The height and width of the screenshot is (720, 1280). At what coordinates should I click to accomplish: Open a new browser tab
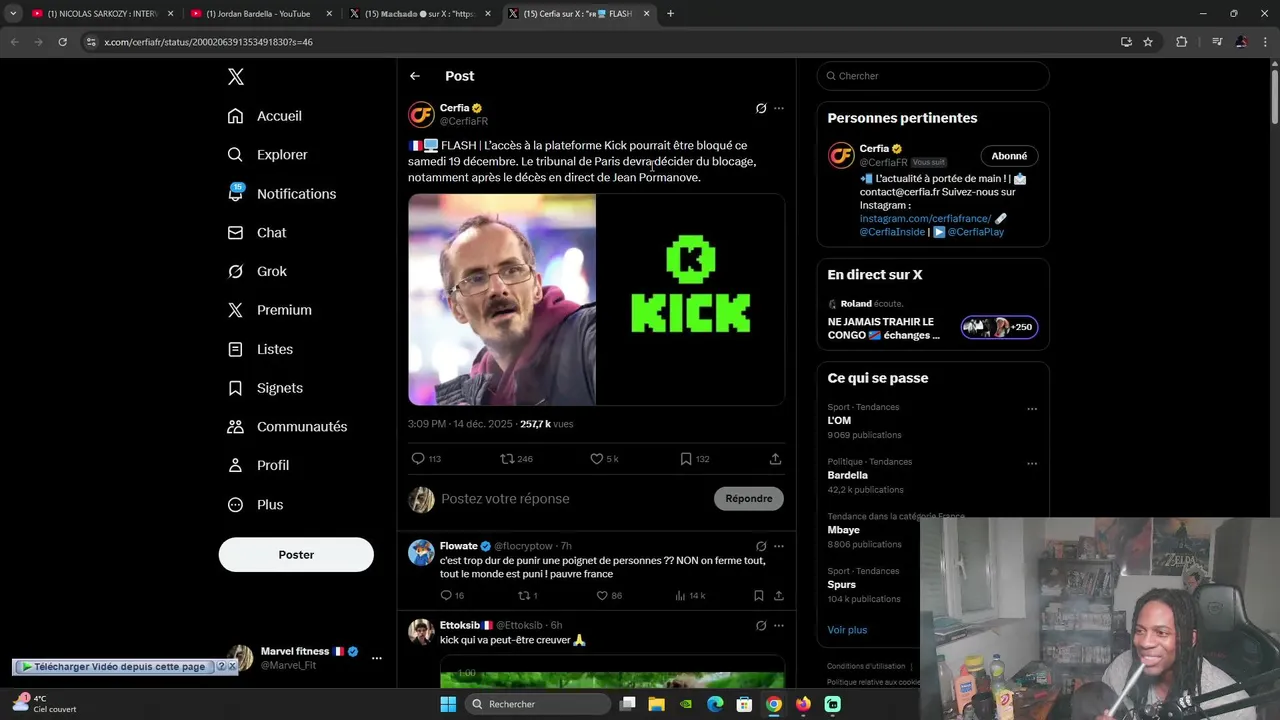coord(671,14)
